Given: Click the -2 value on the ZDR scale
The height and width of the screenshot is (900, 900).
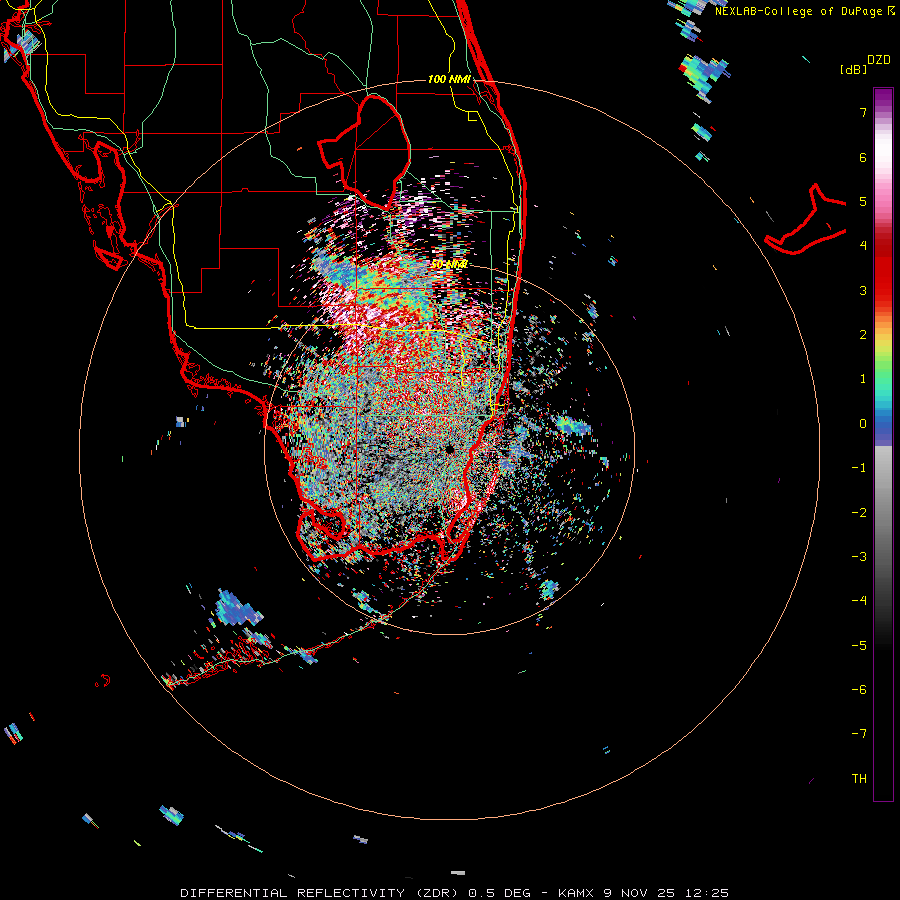Looking at the screenshot, I should point(859,512).
